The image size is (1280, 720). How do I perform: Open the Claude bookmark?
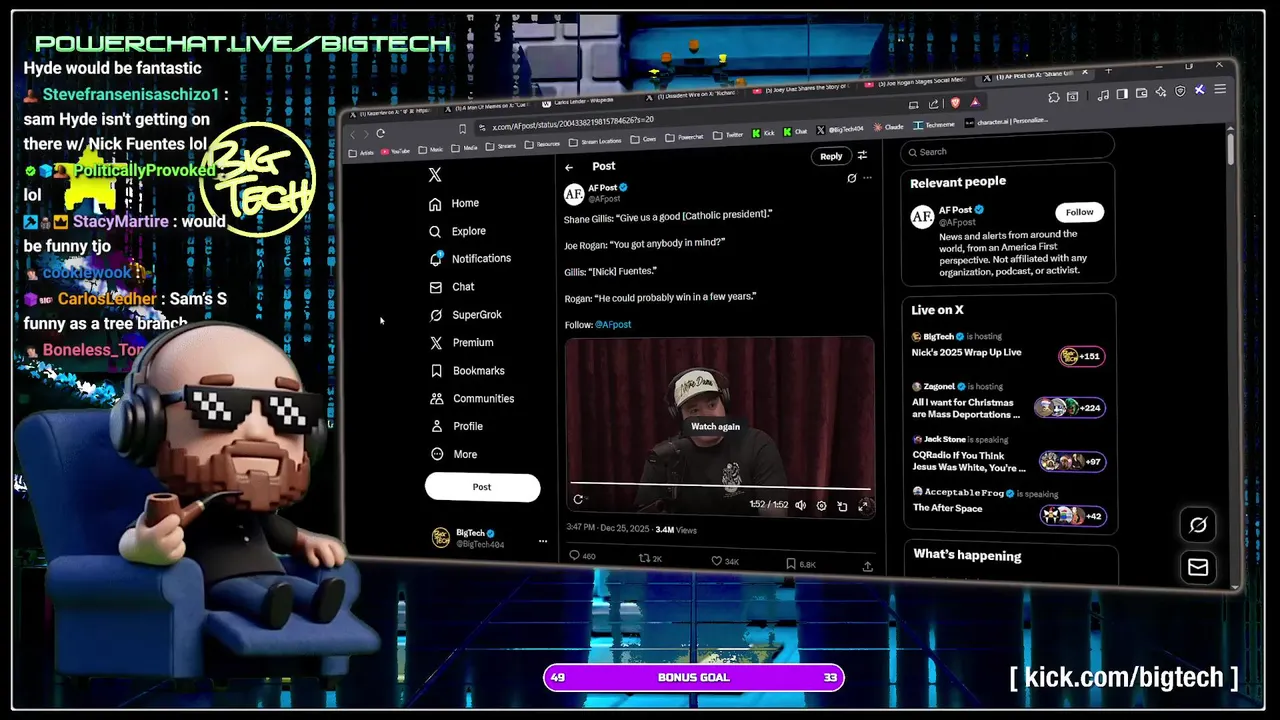pyautogui.click(x=886, y=126)
